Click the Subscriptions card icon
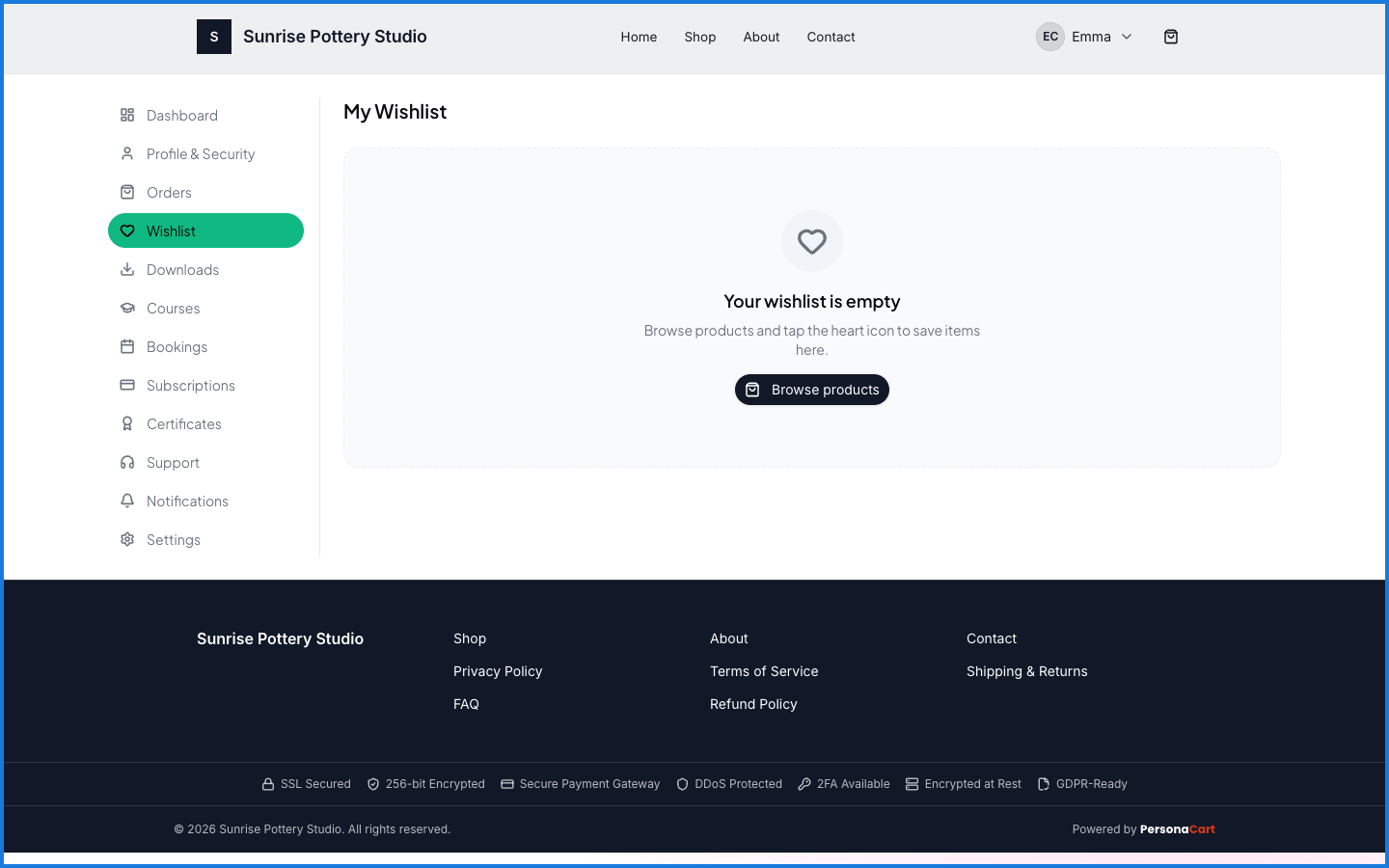The image size is (1389, 868). point(127,385)
